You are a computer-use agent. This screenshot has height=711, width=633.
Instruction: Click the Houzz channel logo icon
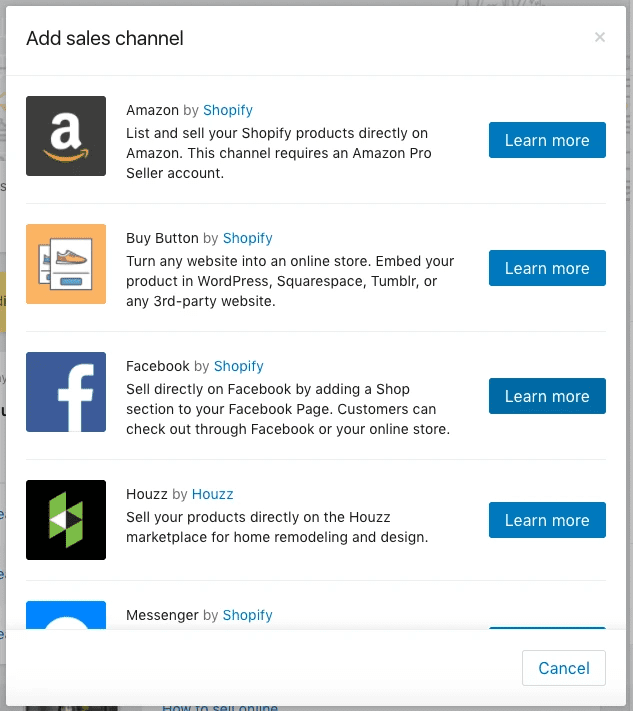click(x=66, y=520)
